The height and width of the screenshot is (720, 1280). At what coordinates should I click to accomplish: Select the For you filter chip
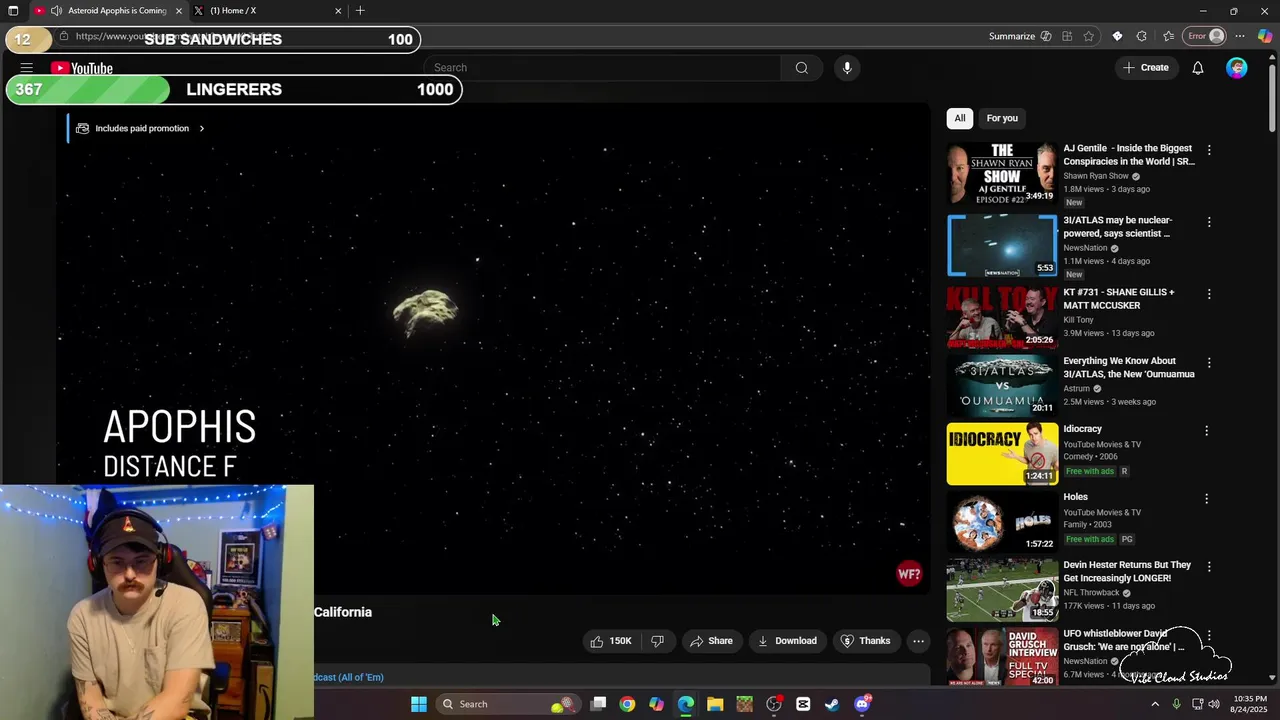click(1002, 118)
